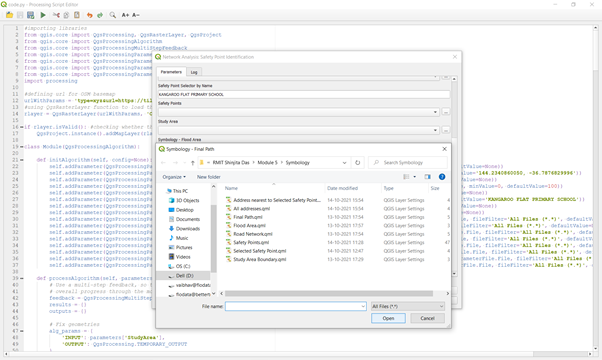The height and width of the screenshot is (360, 602).
Task: Select Final Path.qml file
Action: [248, 217]
